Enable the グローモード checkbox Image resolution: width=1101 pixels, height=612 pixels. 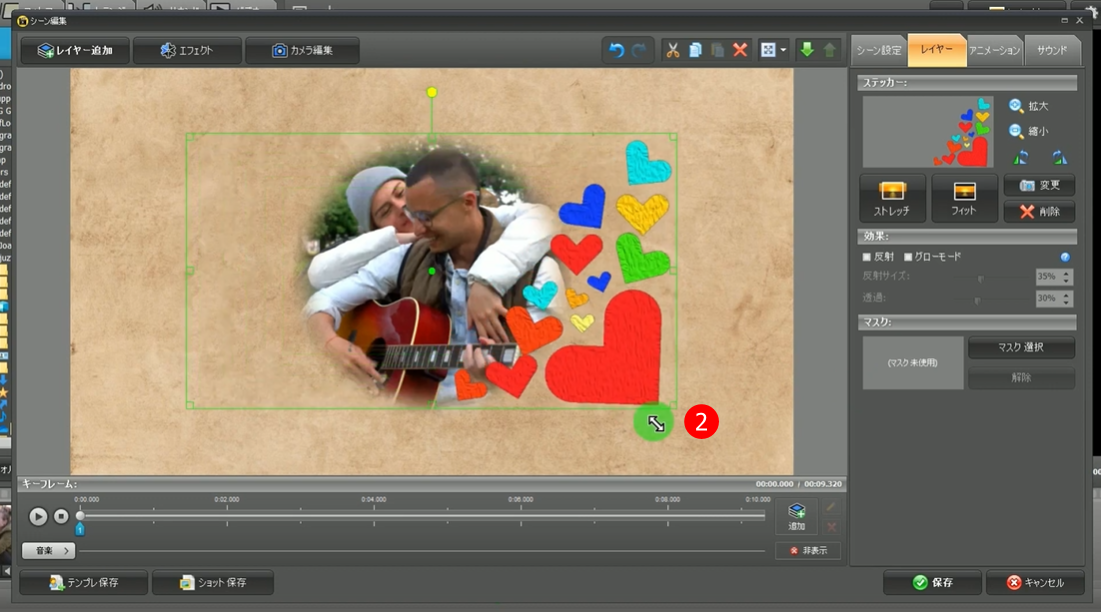908,257
